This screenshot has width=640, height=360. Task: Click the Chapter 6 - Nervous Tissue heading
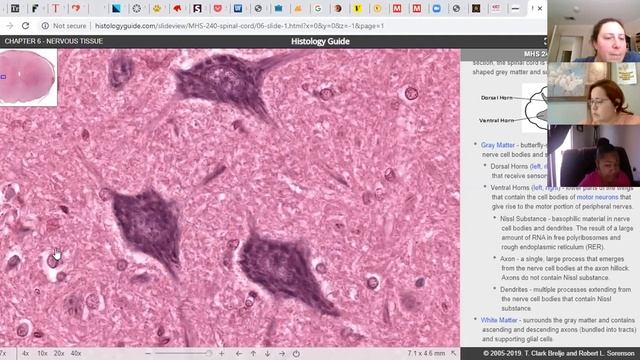click(x=54, y=41)
